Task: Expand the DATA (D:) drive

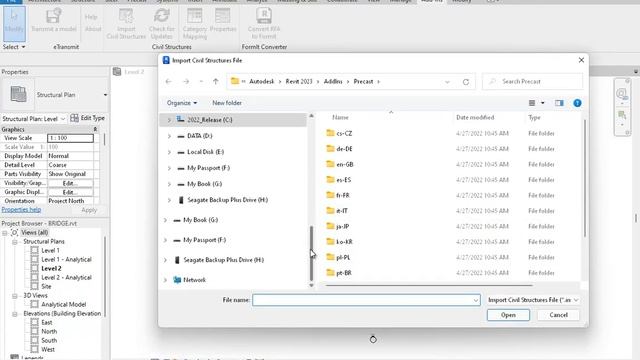Action: pos(169,136)
